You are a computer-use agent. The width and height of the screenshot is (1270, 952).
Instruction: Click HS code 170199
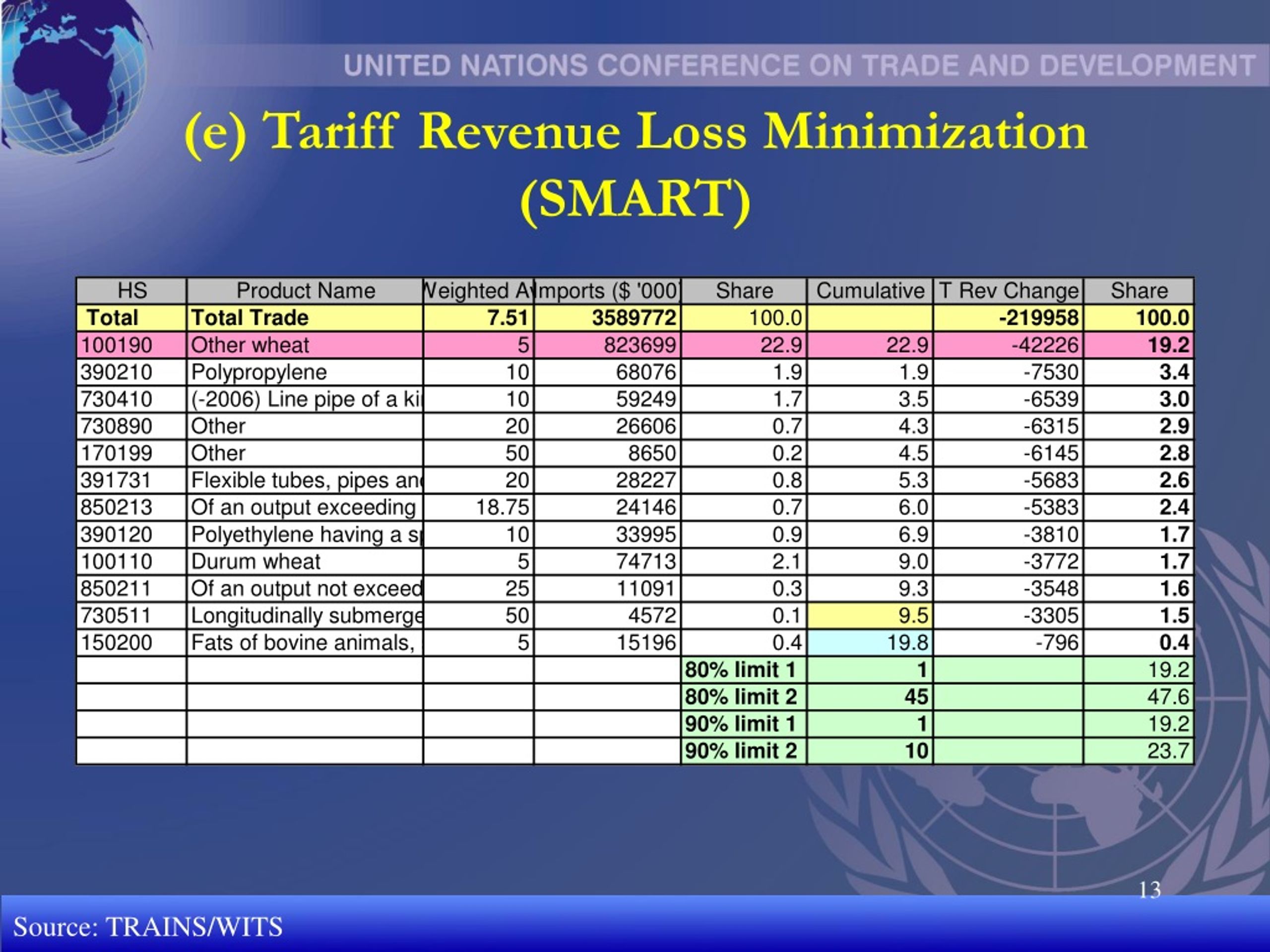point(131,453)
